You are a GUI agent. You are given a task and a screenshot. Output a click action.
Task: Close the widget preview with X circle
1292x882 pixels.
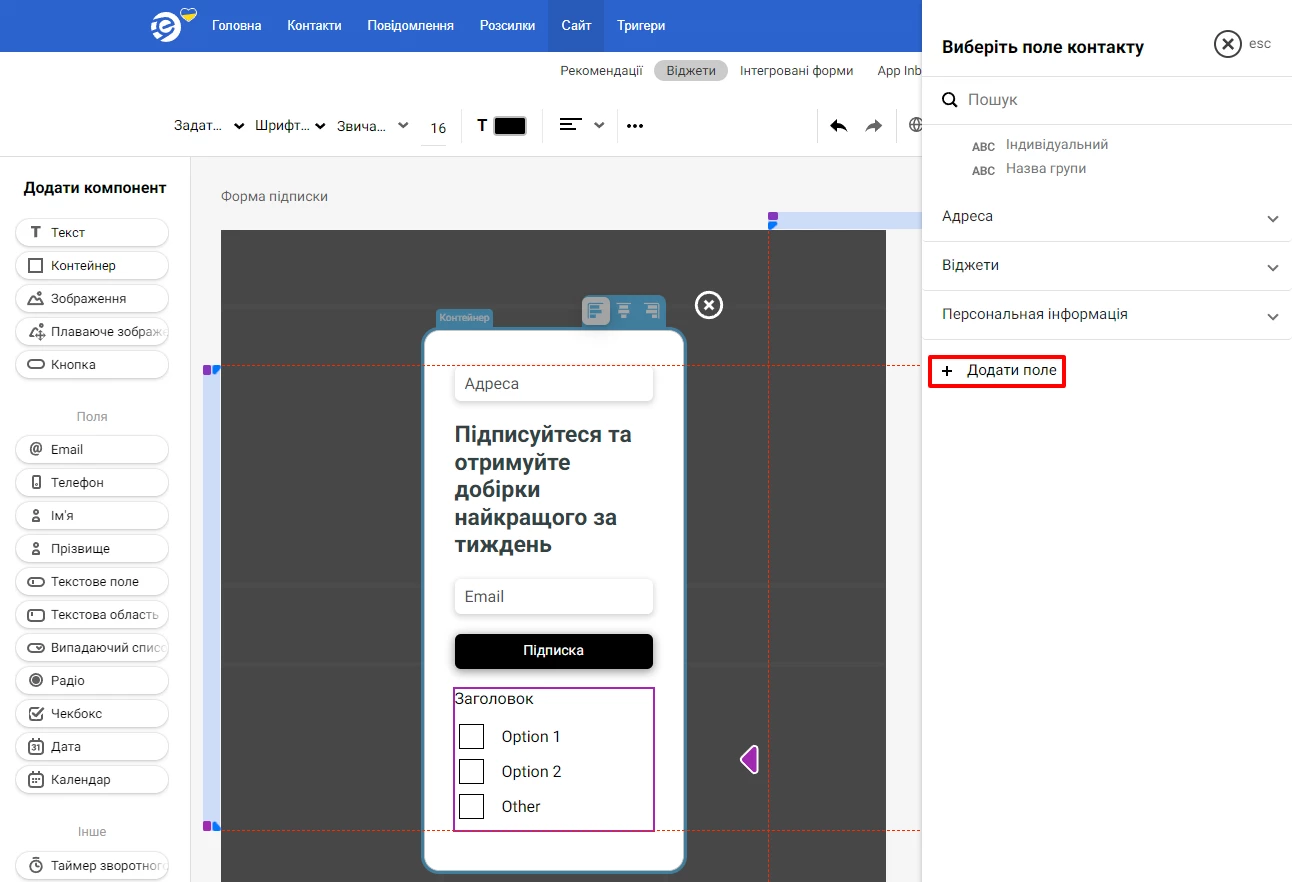coord(709,305)
